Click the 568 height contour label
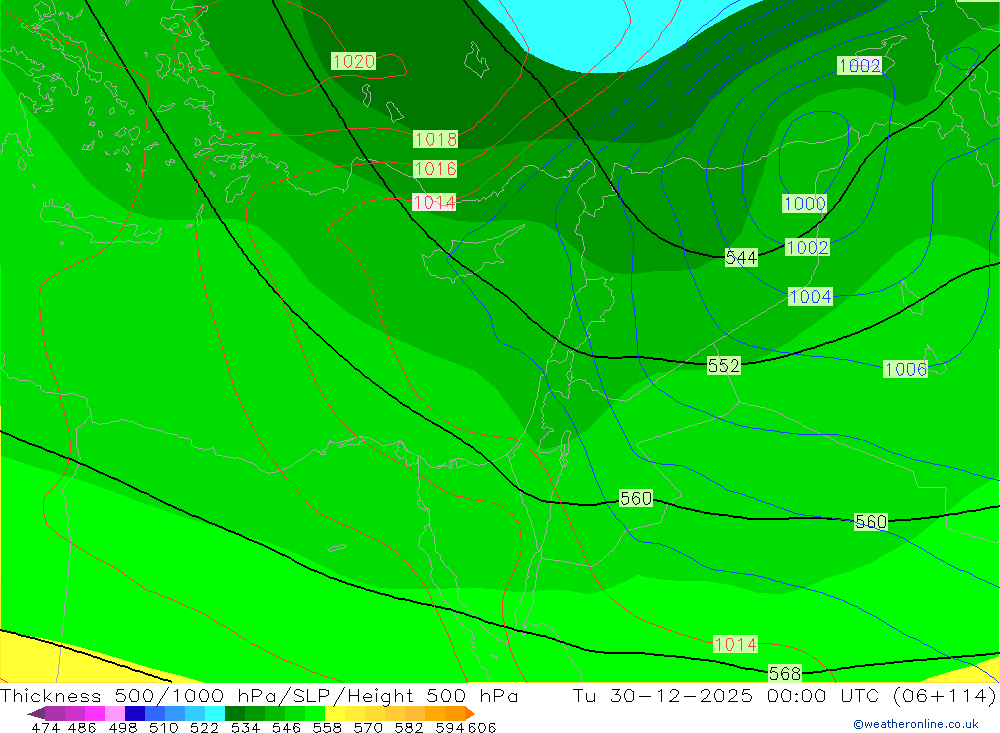 785,673
